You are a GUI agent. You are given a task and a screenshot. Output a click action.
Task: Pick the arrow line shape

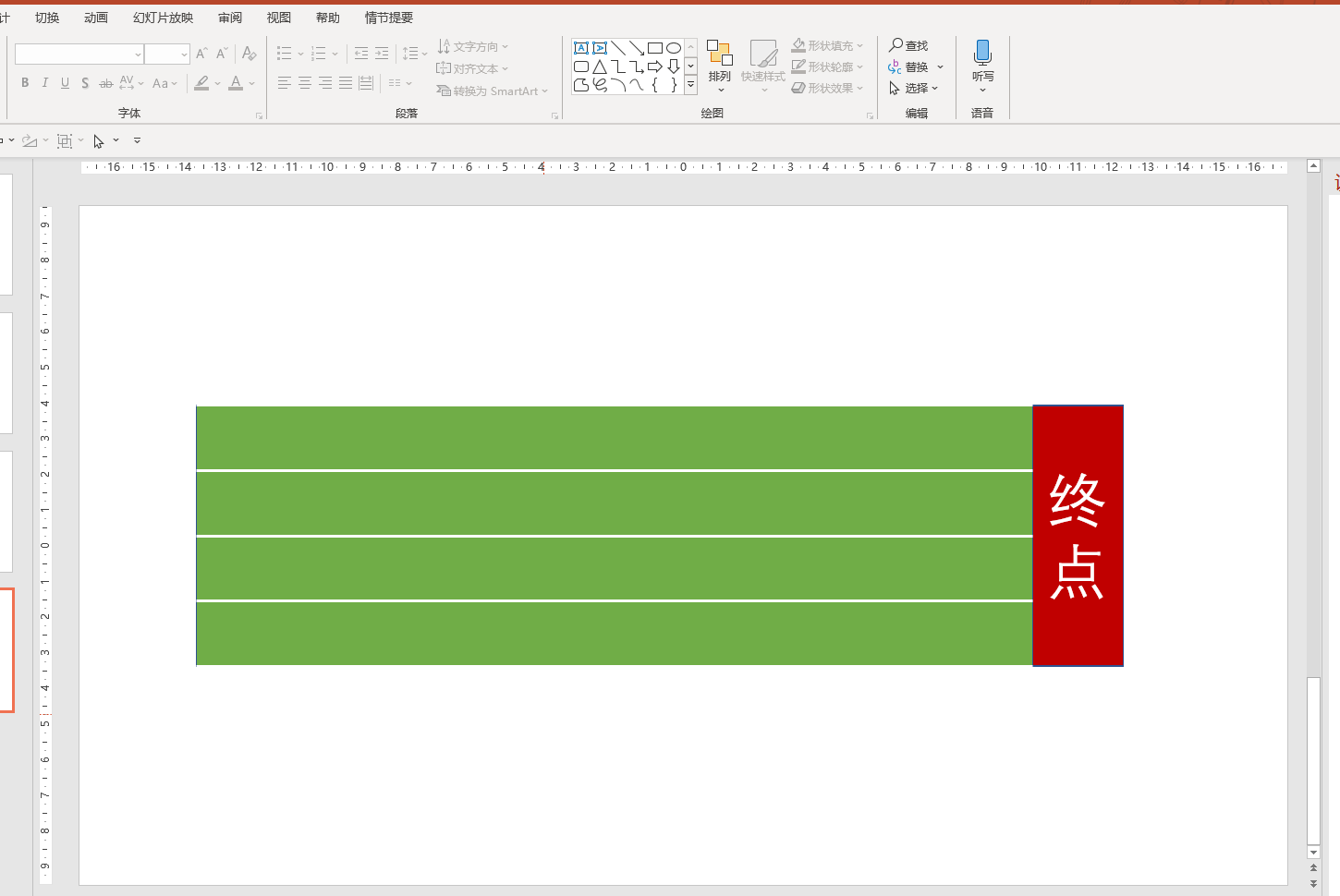click(637, 48)
